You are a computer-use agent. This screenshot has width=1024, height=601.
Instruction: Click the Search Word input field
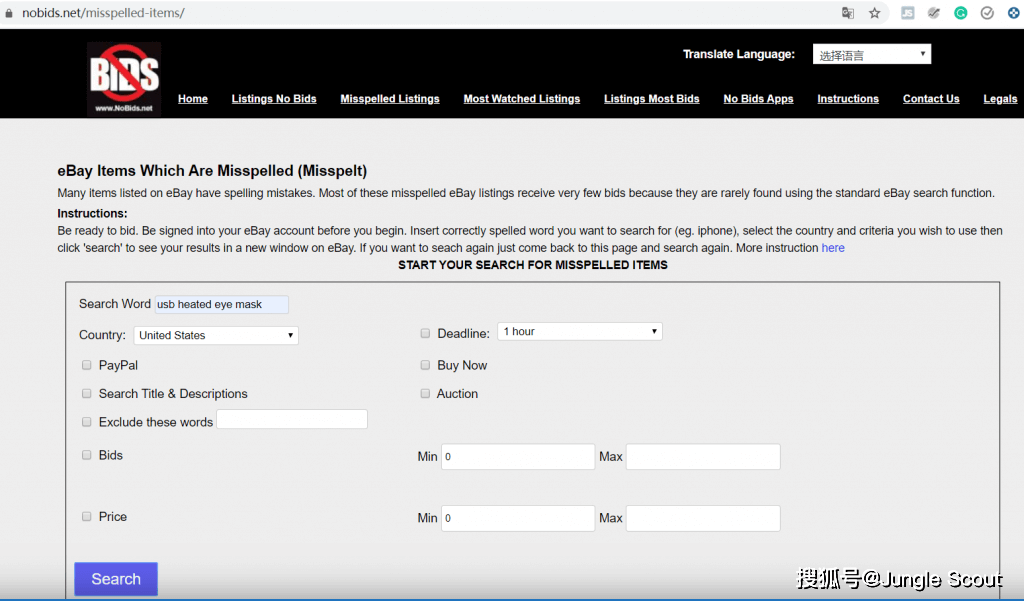click(221, 304)
